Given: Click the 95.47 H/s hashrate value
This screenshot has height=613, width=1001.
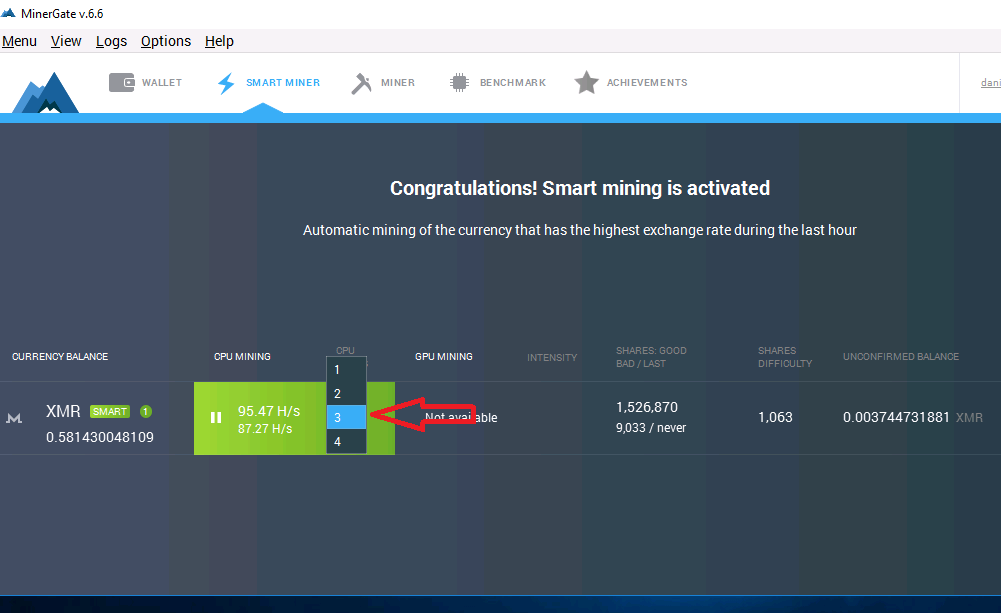Looking at the screenshot, I should [x=269, y=411].
